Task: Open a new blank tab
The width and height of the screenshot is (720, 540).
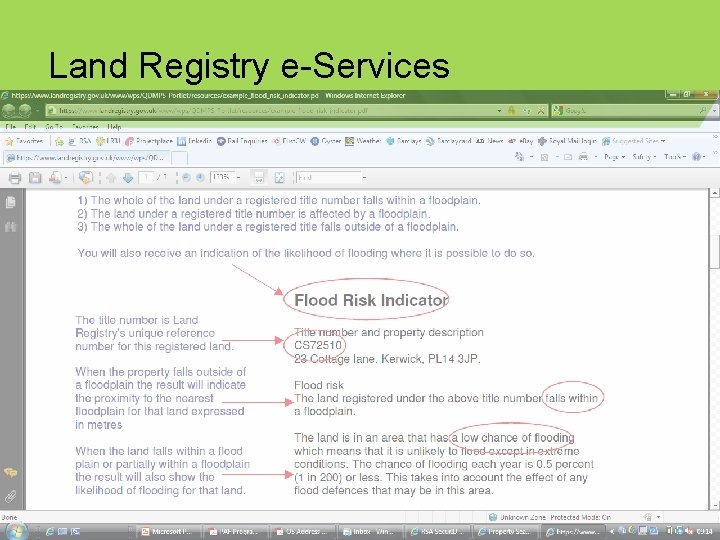Action: coord(179,158)
